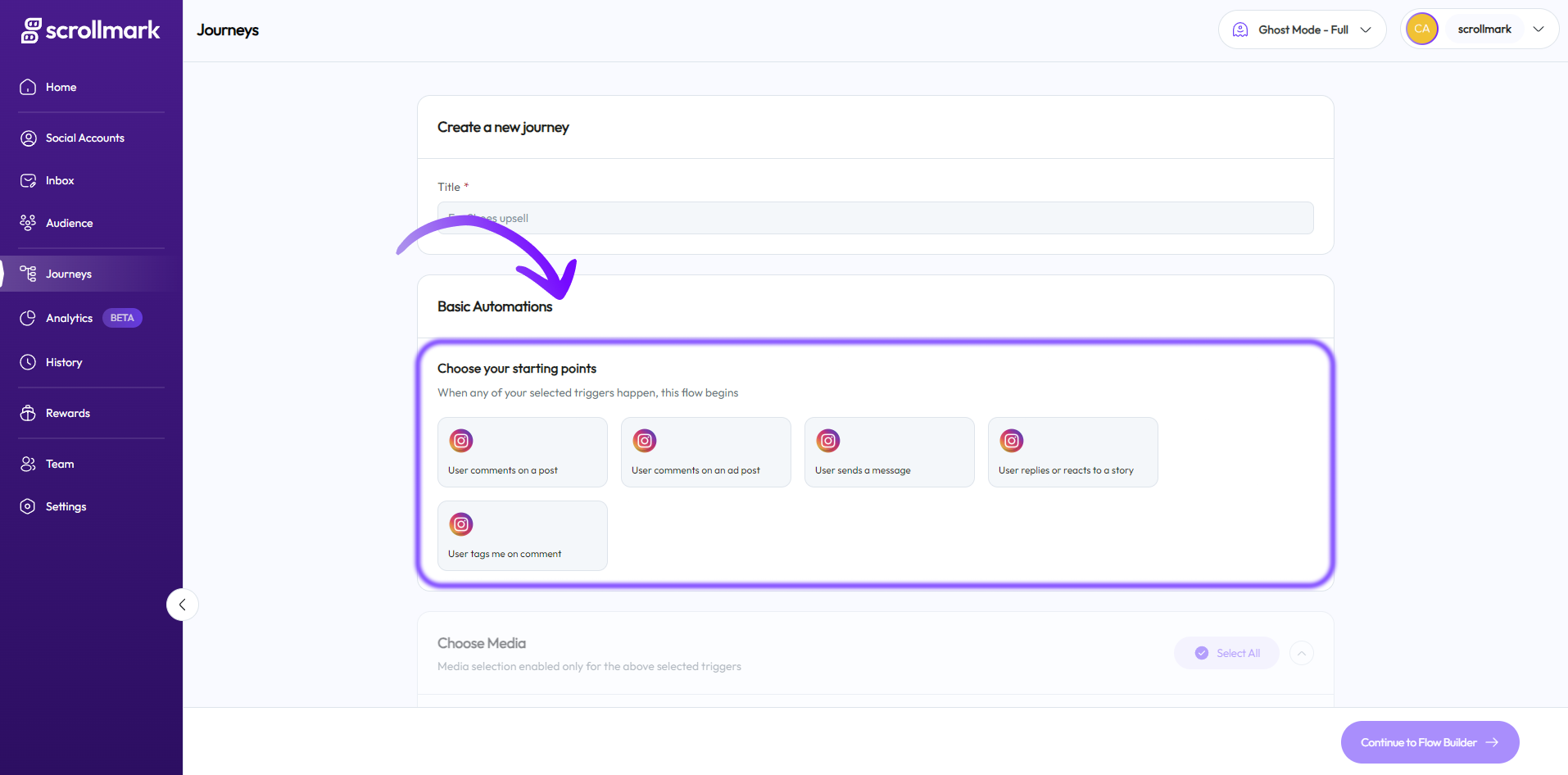This screenshot has width=1568, height=775.
Task: Collapse the sidebar with arrow button
Action: [182, 605]
